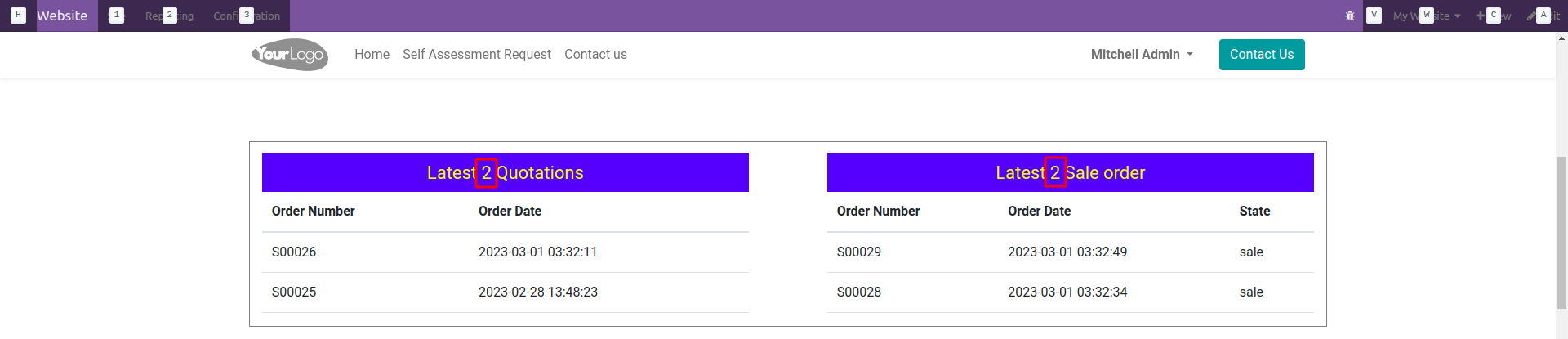Select quotation S00026 in the table

294,252
